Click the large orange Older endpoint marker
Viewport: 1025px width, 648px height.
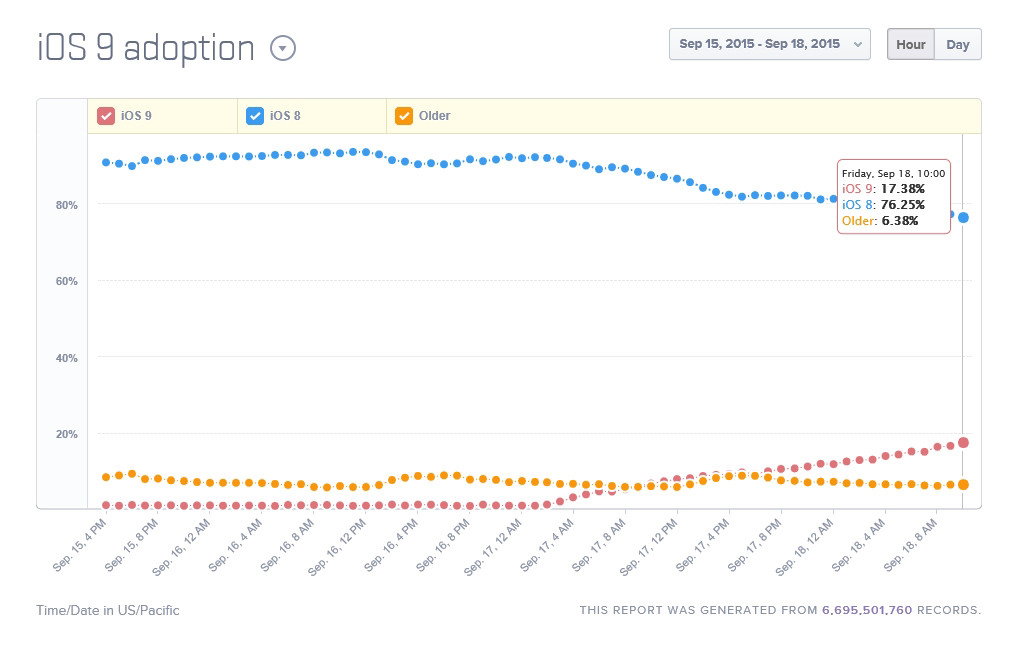(963, 484)
